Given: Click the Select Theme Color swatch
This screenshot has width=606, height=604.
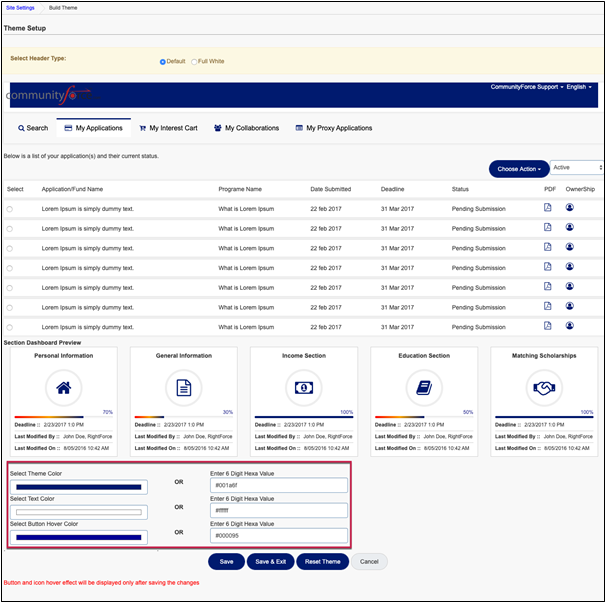Looking at the screenshot, I should click(x=78, y=487).
